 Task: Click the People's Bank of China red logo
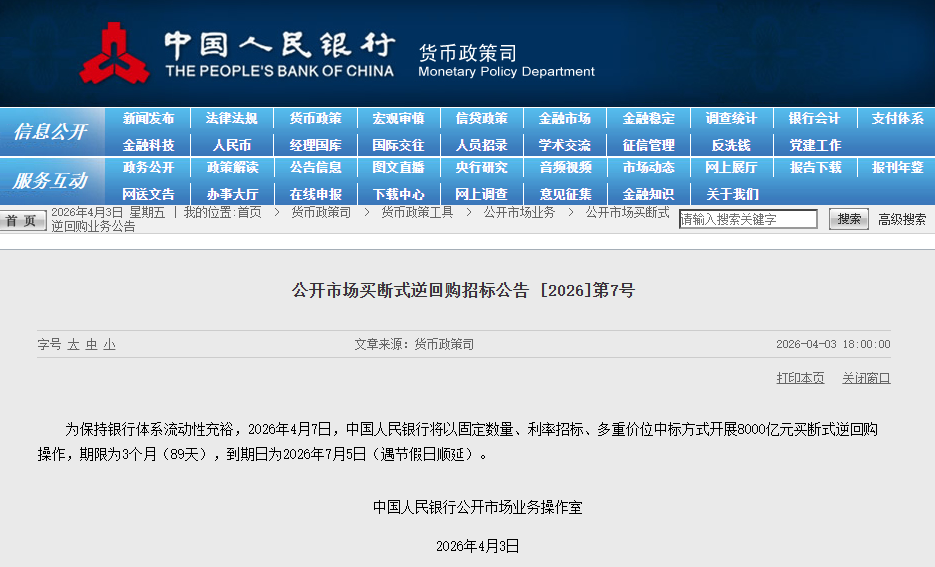coord(114,54)
